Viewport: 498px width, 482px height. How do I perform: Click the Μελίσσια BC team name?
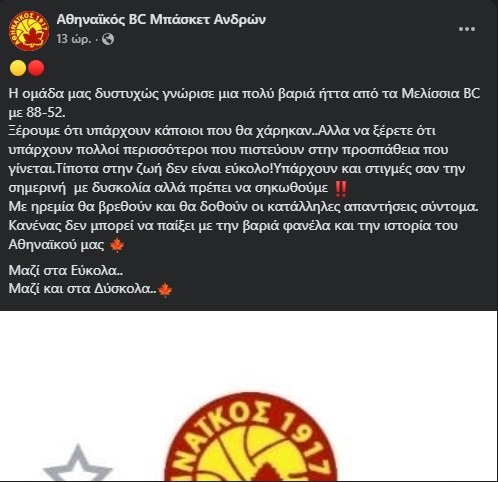click(441, 93)
